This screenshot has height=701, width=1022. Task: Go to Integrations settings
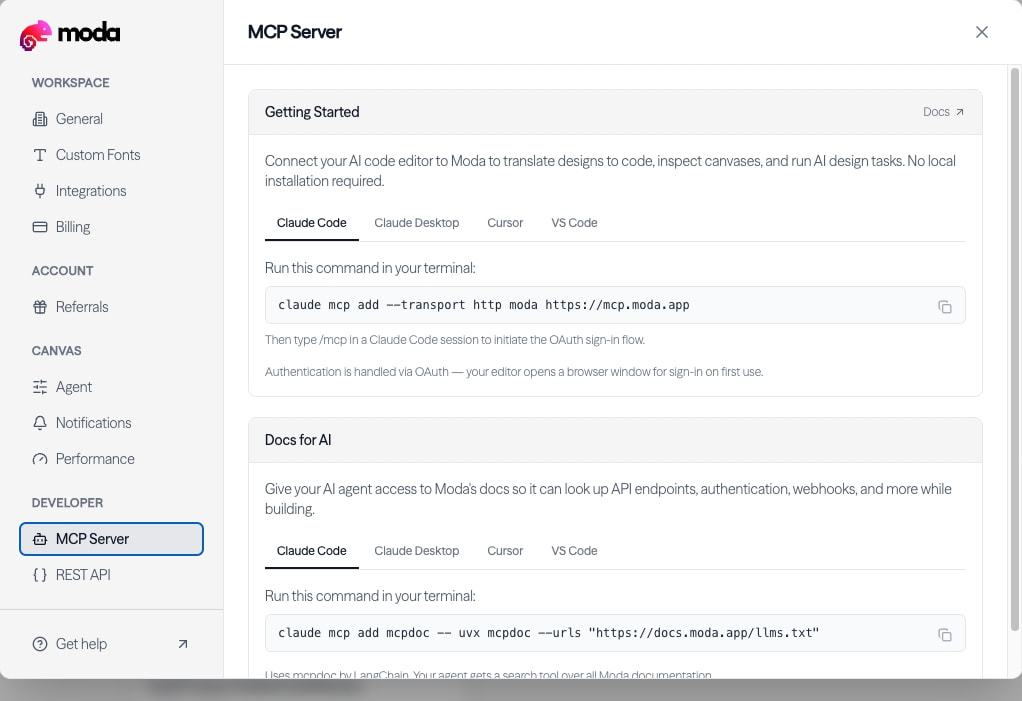click(x=111, y=191)
